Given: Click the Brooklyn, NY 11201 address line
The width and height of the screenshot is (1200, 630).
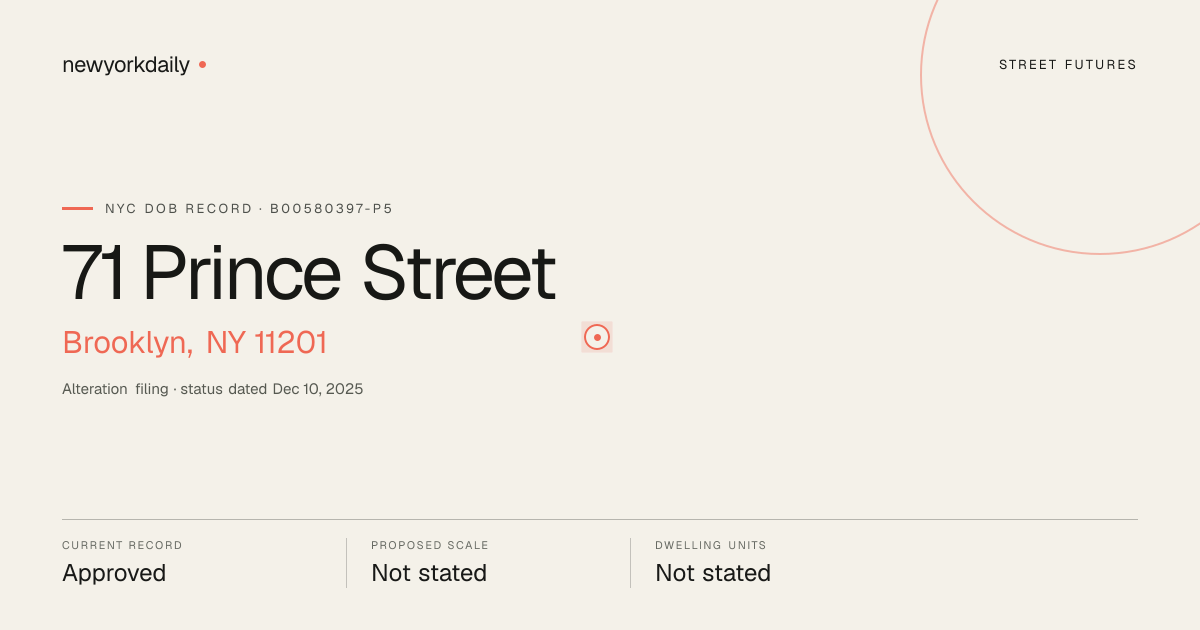Looking at the screenshot, I should click(195, 343).
